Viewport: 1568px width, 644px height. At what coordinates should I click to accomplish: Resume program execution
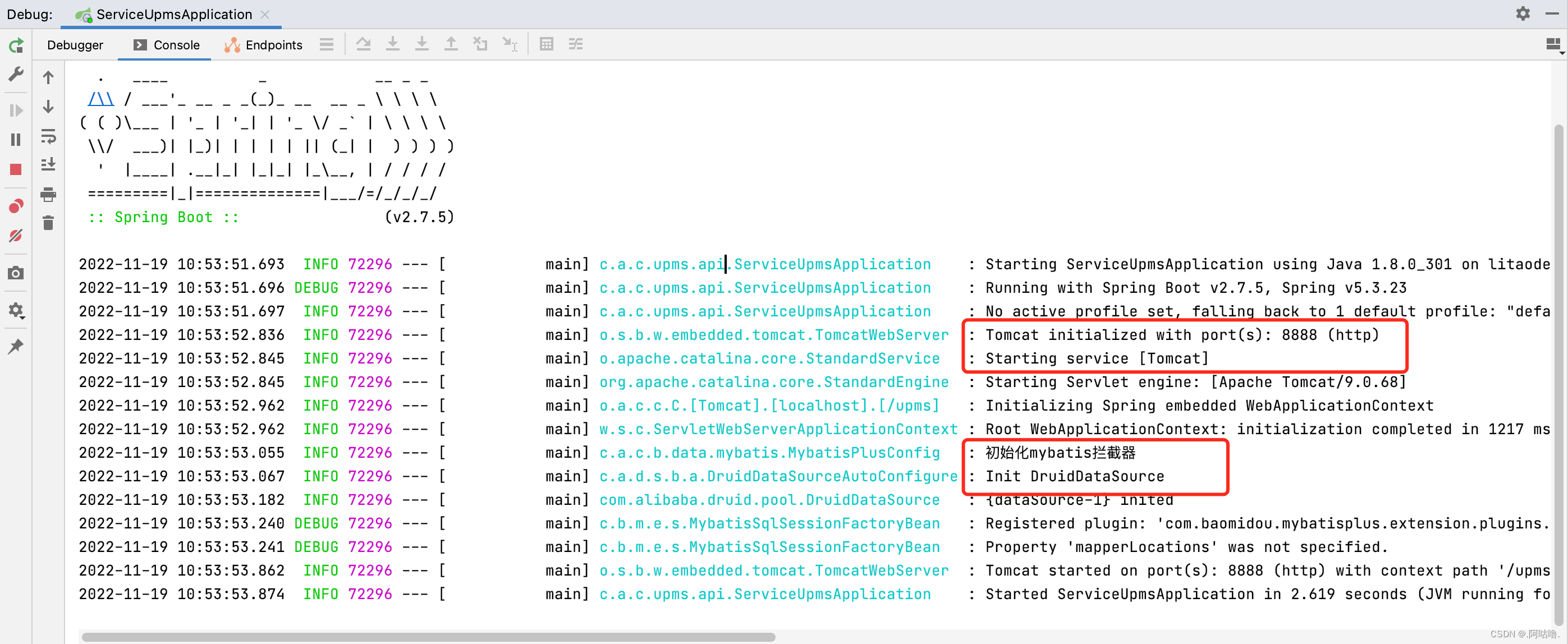pos(16,111)
